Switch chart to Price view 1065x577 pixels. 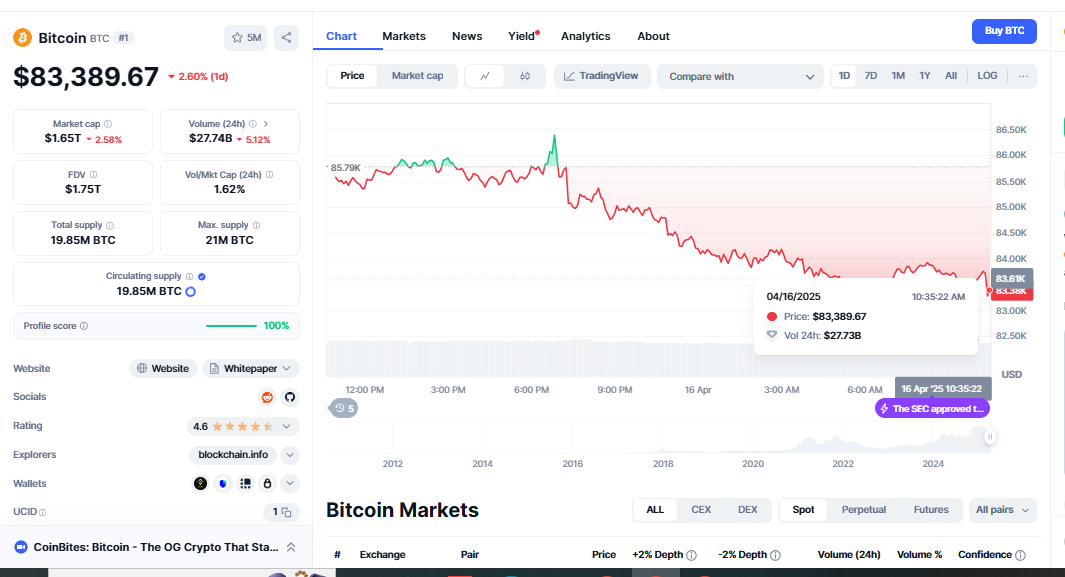click(x=352, y=76)
